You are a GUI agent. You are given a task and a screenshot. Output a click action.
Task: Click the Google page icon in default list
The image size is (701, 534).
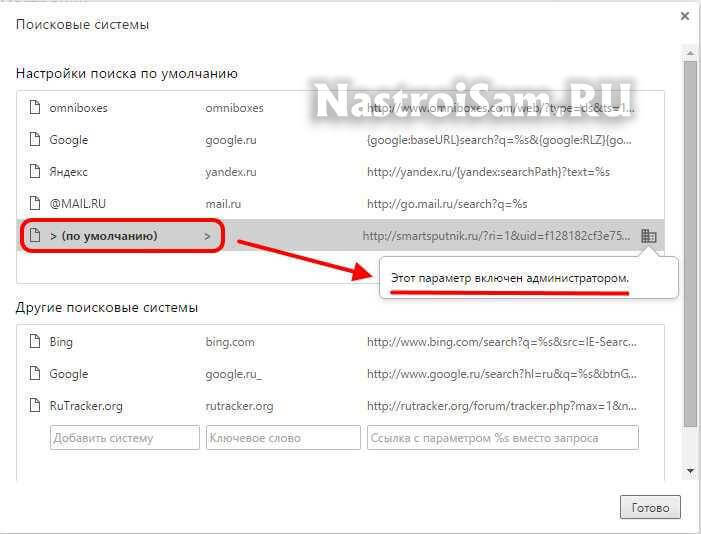34,140
